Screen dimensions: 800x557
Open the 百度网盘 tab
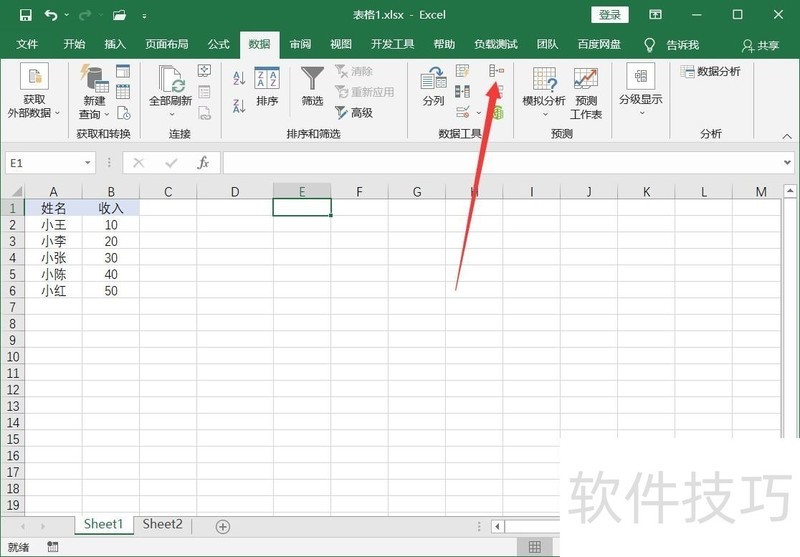[x=599, y=44]
